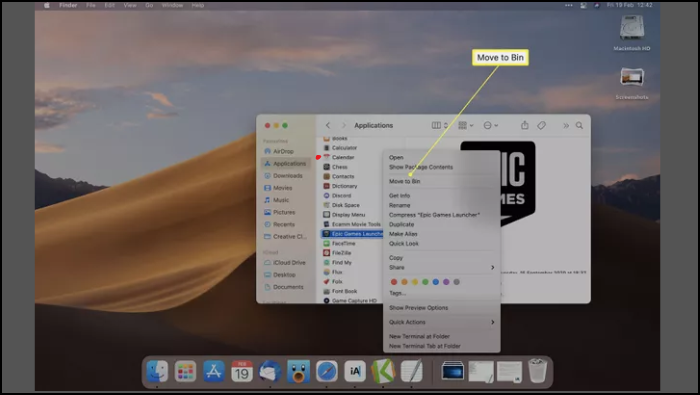The width and height of the screenshot is (700, 395).
Task: Pick the purple tag color dot
Action: [x=446, y=282]
